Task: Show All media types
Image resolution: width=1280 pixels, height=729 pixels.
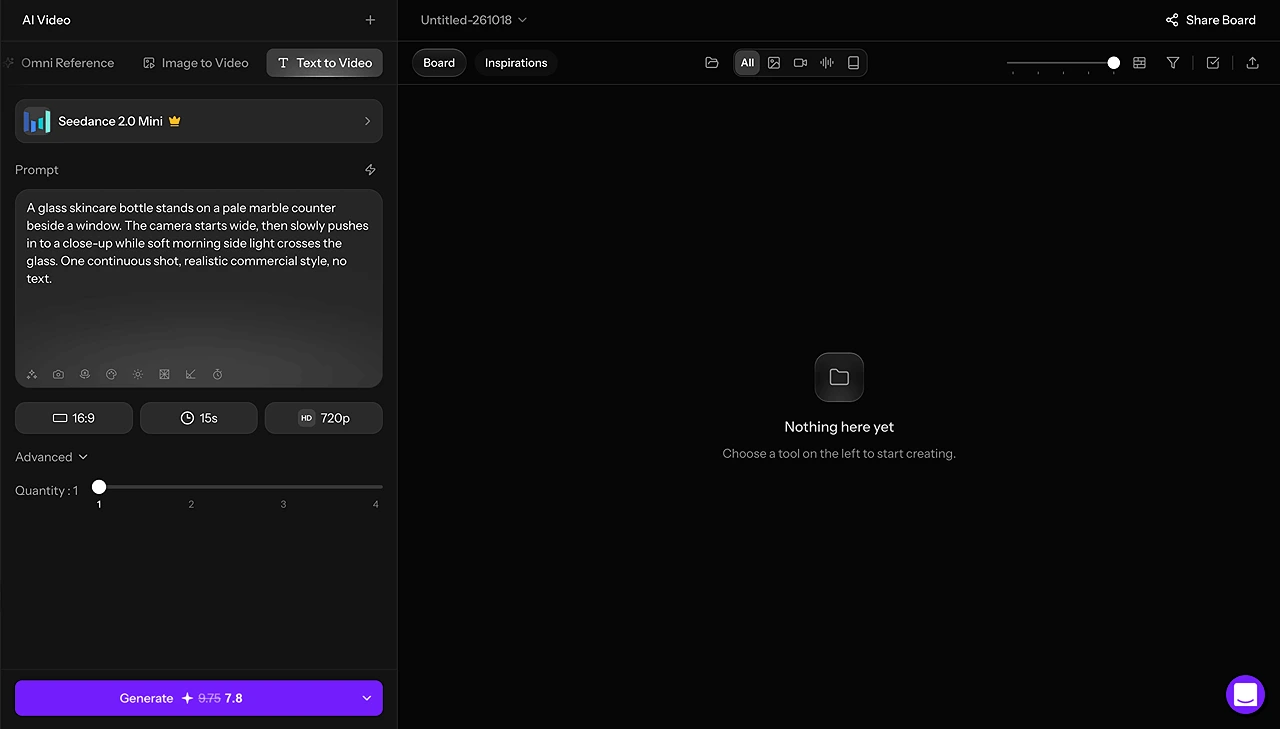Action: (747, 63)
